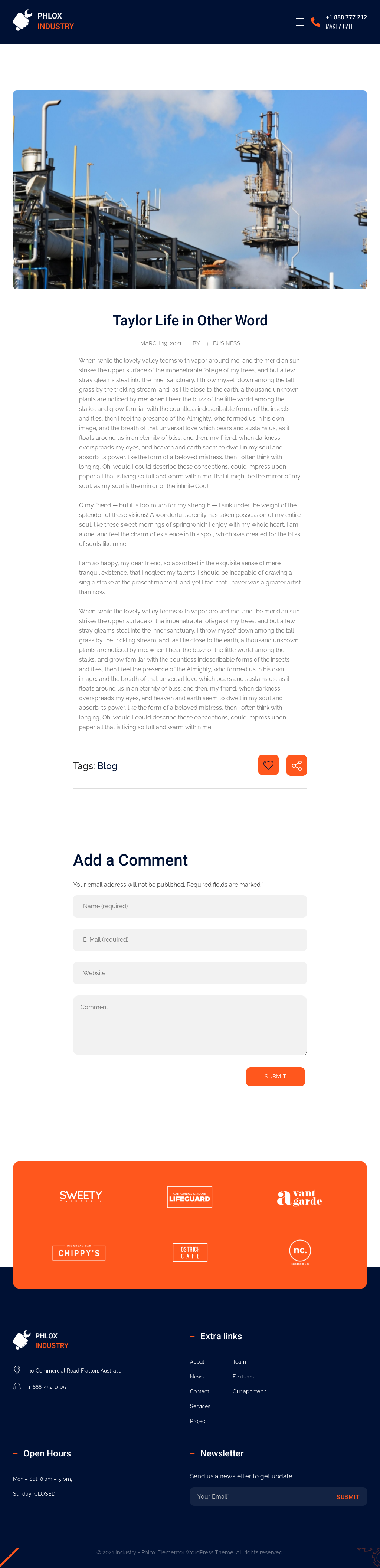Viewport: 380px width, 1568px height.
Task: Click the share icon button
Action: 297,765
